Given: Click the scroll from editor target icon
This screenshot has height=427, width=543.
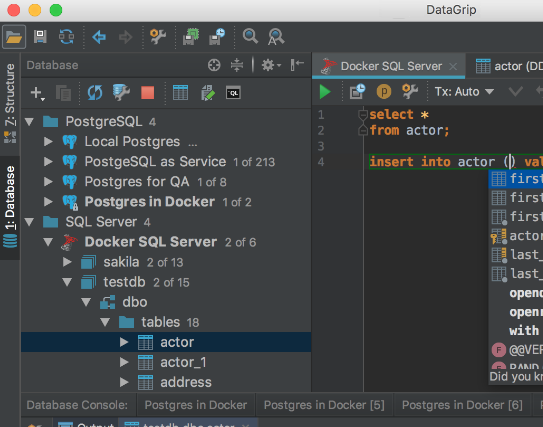Looking at the screenshot, I should click(214, 65).
